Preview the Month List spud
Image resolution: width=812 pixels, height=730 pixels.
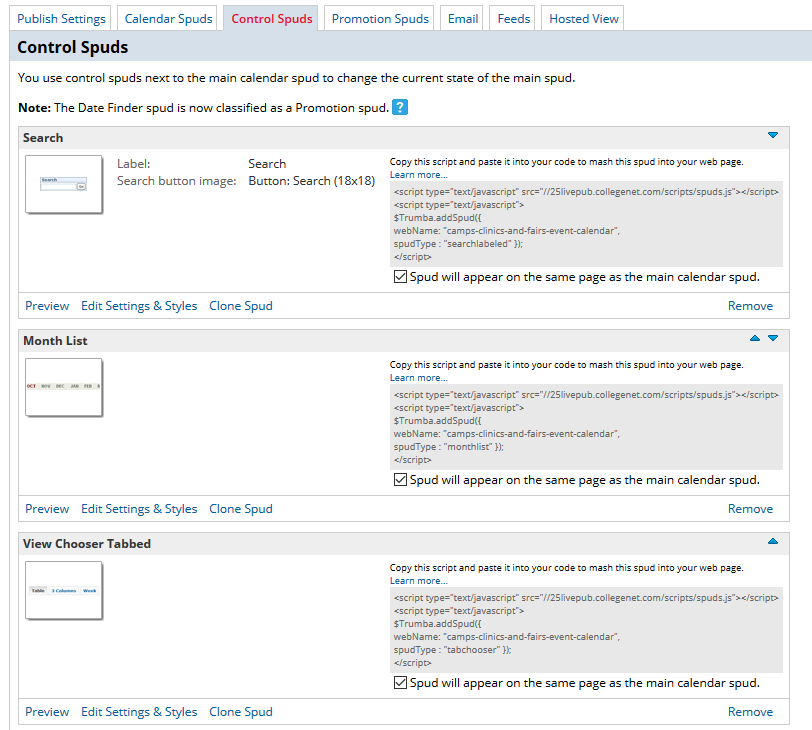47,508
